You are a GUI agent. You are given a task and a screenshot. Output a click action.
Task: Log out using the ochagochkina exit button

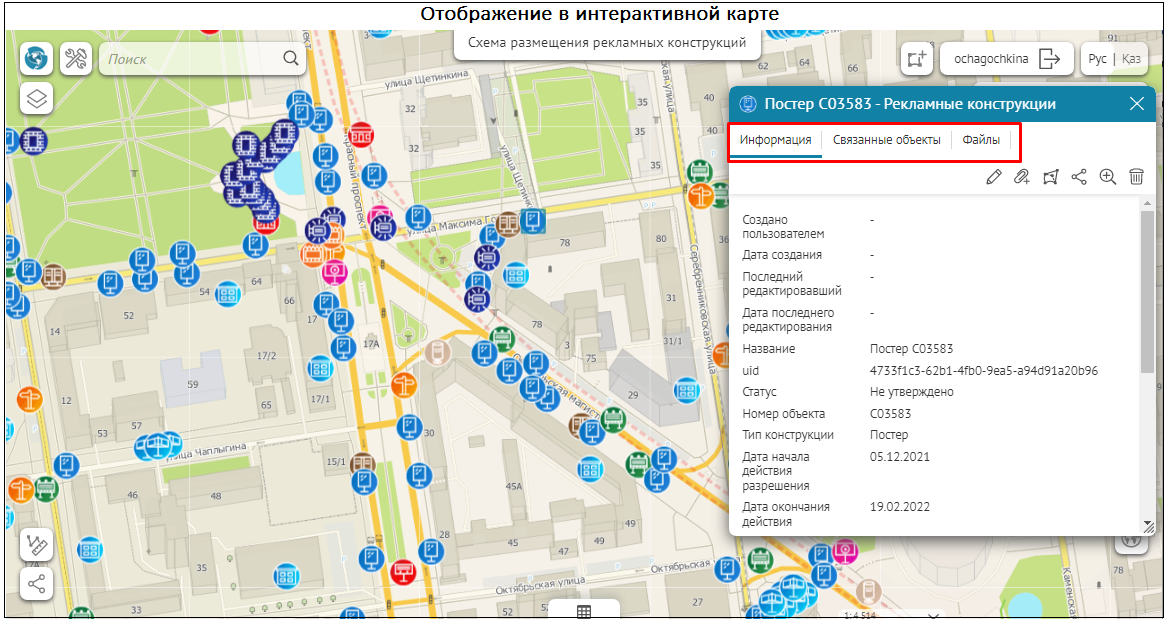[1049, 59]
